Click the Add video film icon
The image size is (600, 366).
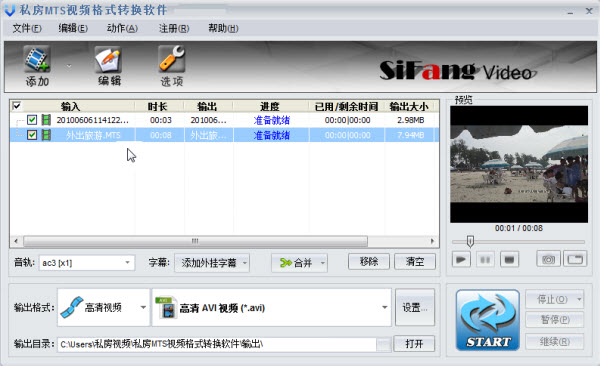[37, 59]
